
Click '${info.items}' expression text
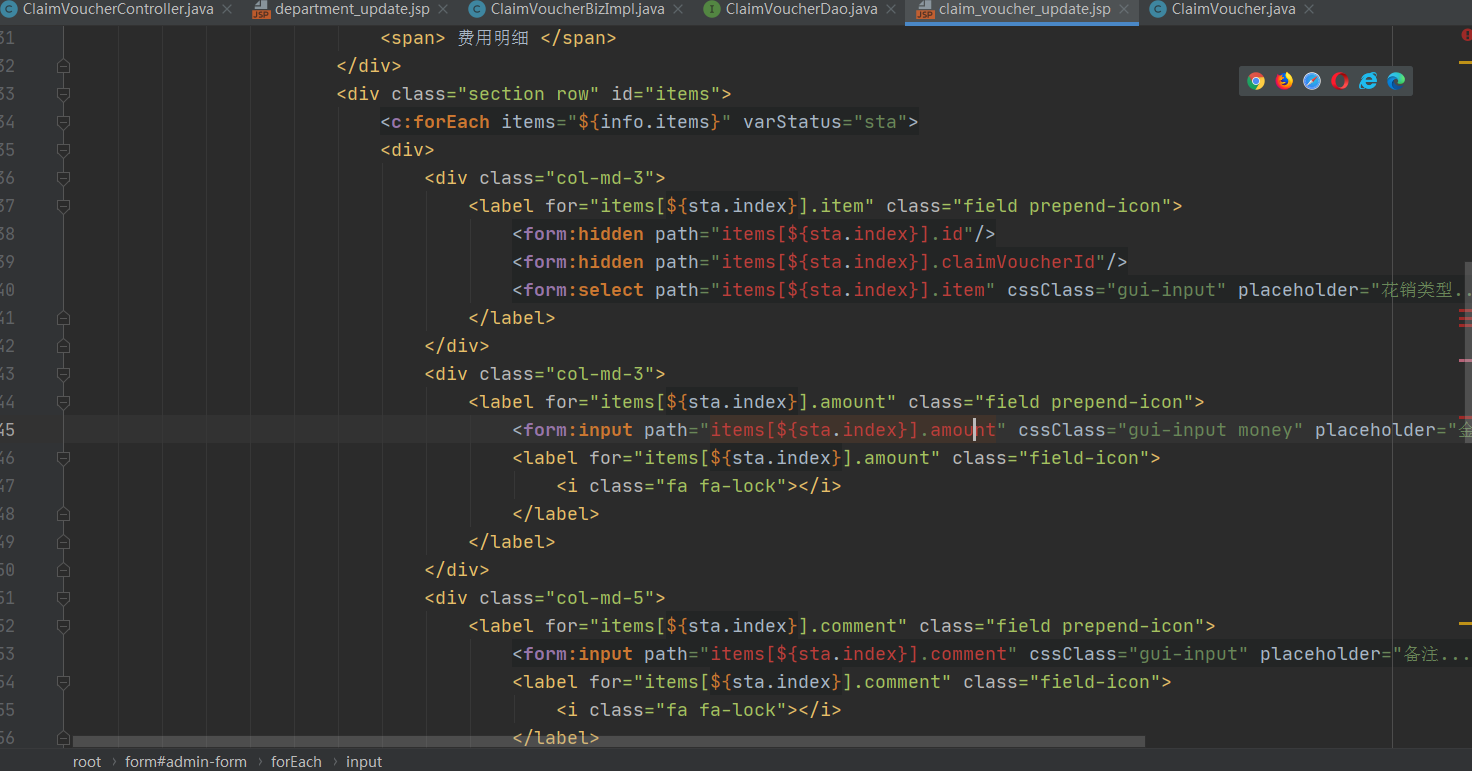click(655, 122)
